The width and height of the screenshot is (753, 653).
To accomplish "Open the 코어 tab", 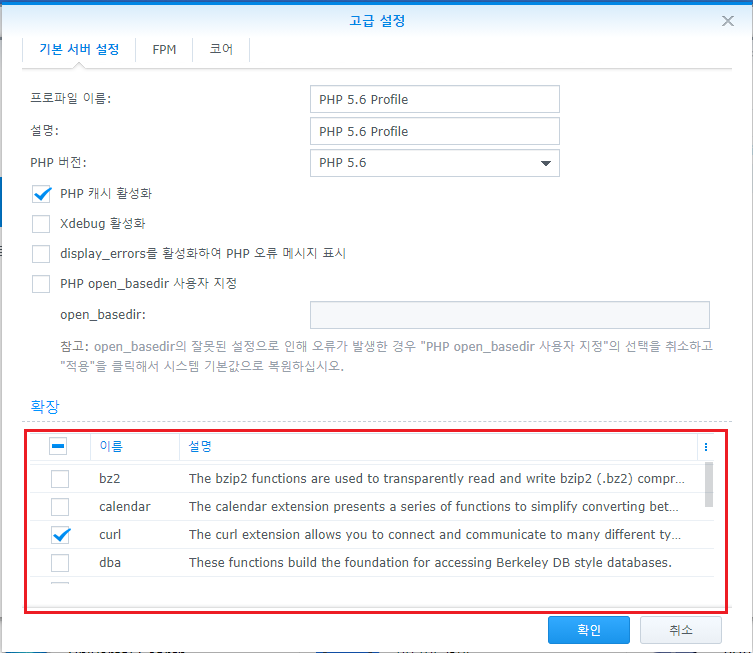I will pyautogui.click(x=221, y=49).
